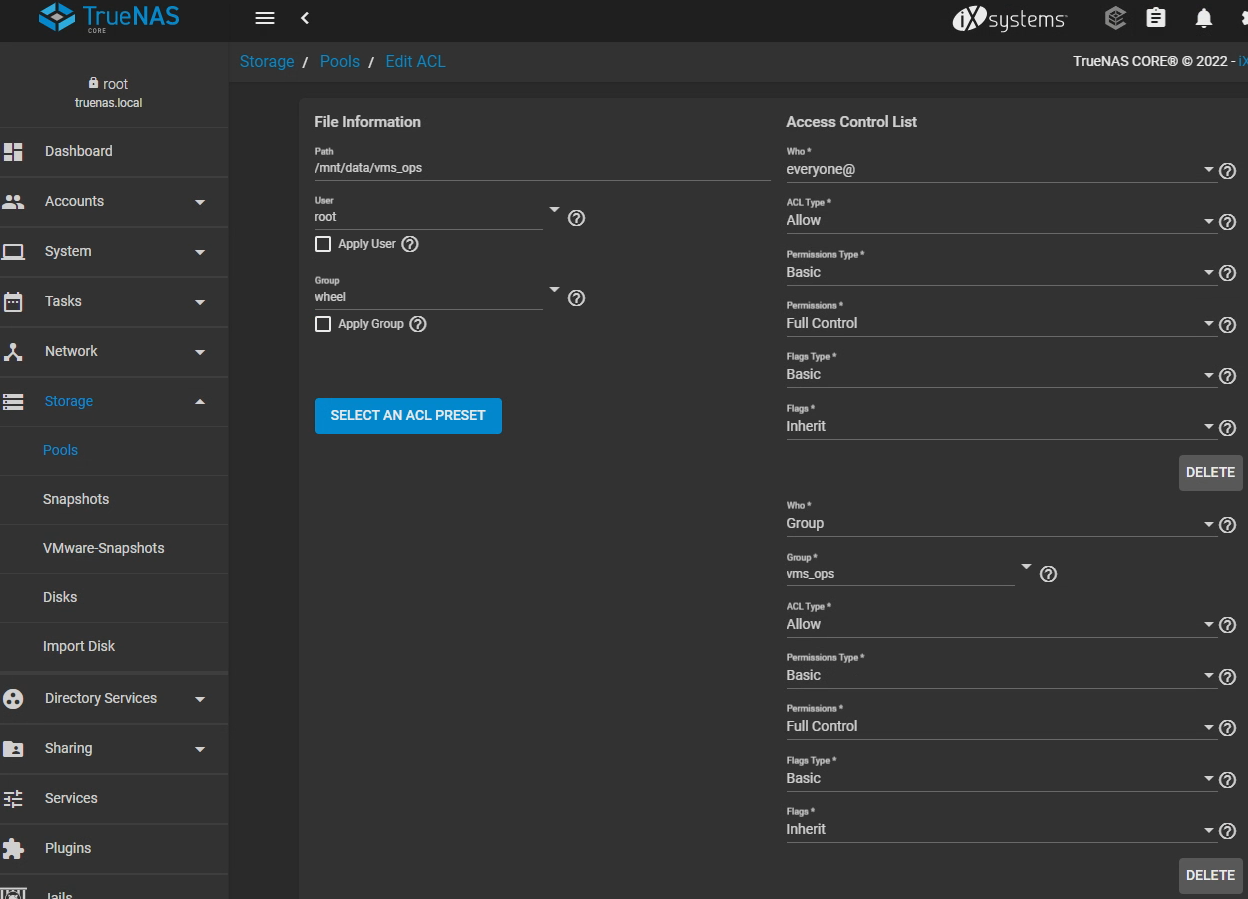Click the Plugins puzzle icon

pyautogui.click(x=13, y=848)
